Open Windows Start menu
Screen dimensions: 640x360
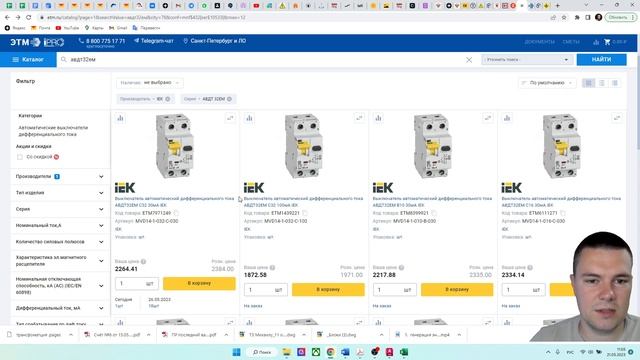point(236,352)
